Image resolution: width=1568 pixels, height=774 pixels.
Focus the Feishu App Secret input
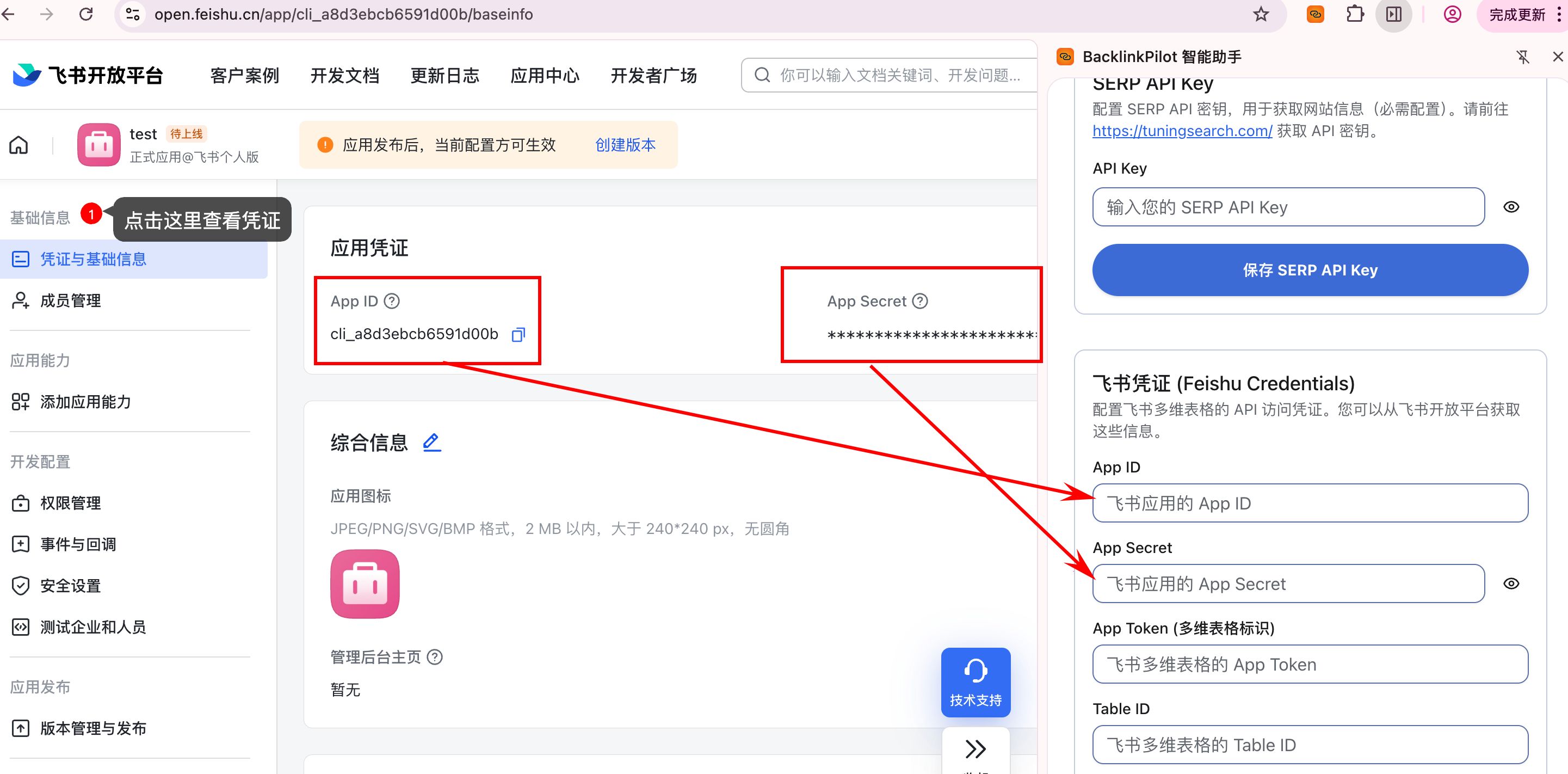coord(1288,583)
